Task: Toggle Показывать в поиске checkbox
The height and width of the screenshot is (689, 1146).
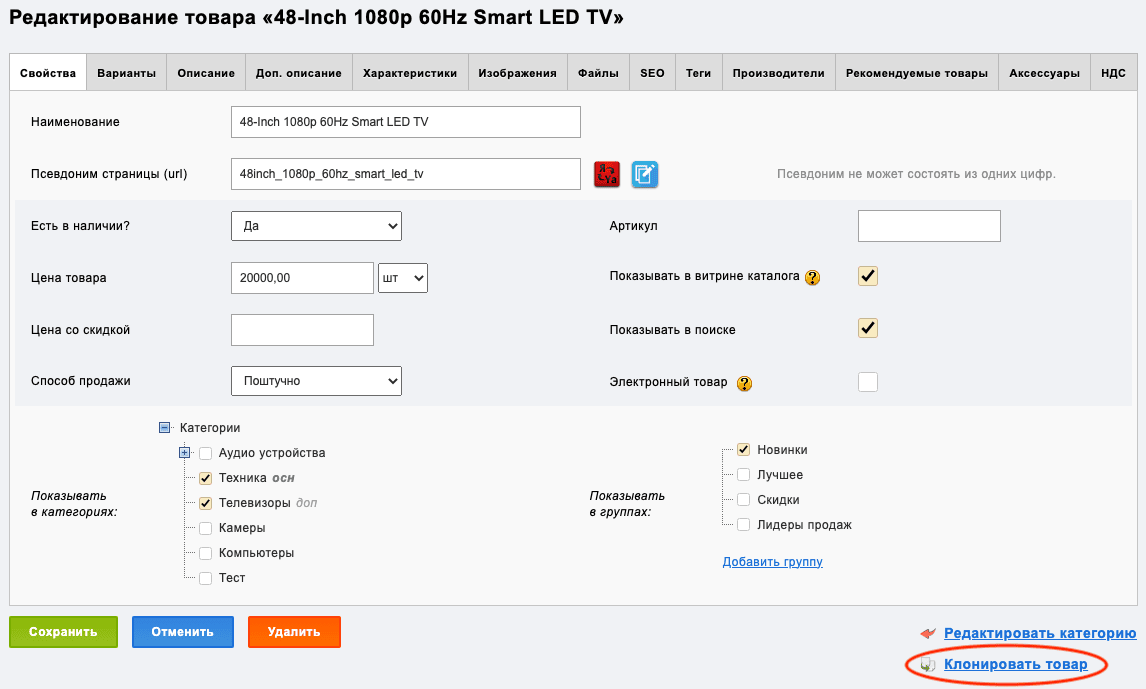Action: point(868,328)
